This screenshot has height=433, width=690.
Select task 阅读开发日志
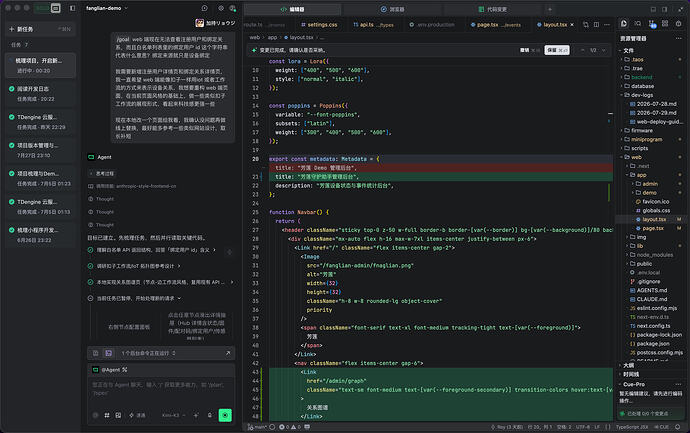point(40,93)
